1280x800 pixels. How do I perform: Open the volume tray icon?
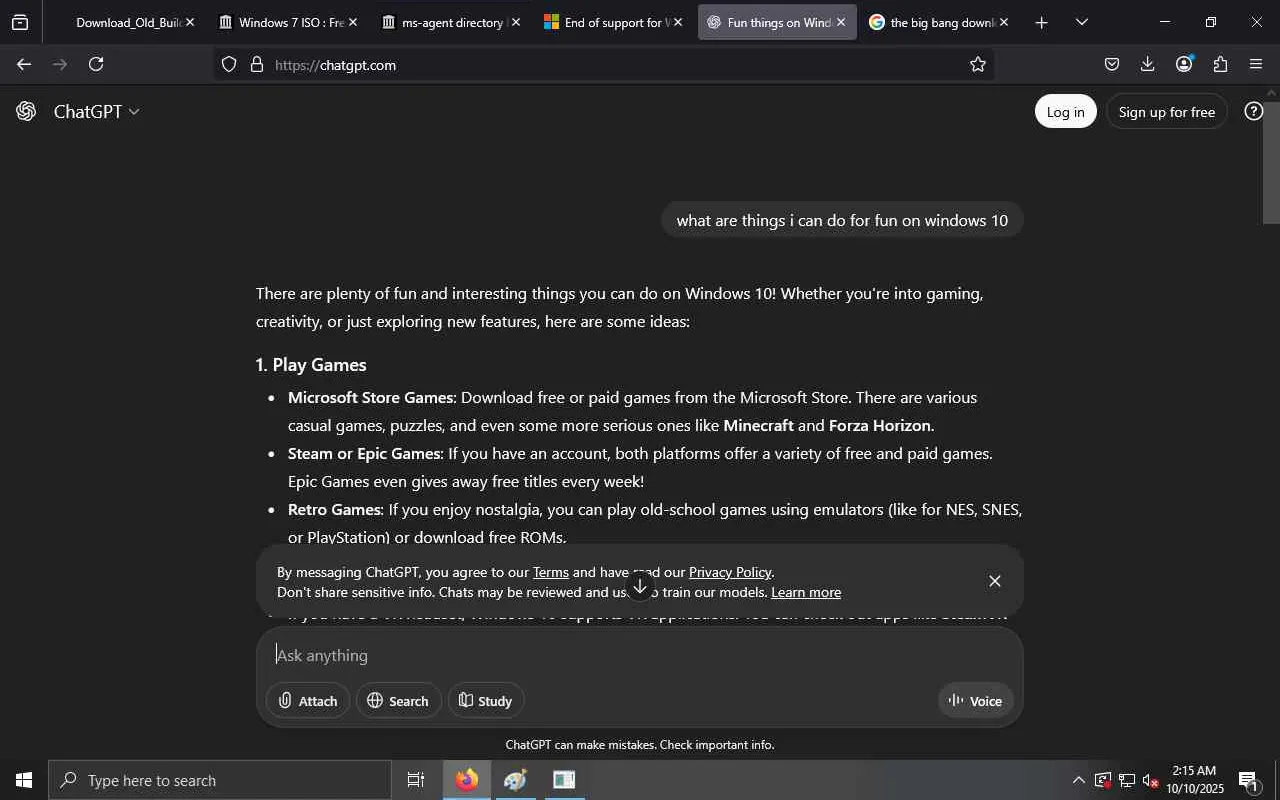coord(1151,780)
